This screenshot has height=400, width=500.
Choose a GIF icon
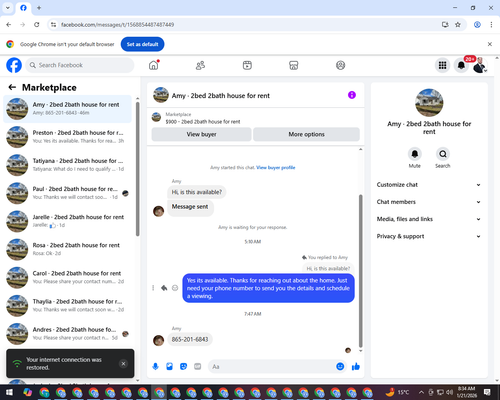tap(197, 367)
